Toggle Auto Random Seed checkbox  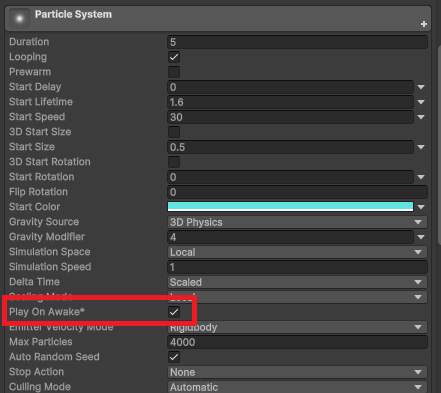(x=174, y=357)
